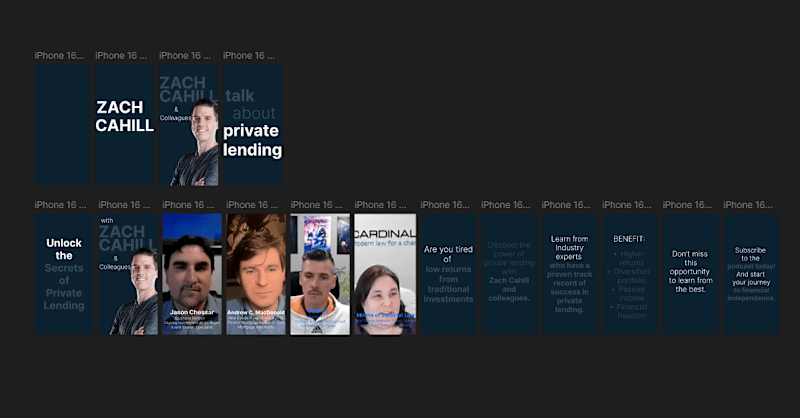800x418 pixels.
Task: Select the Andrew C. MacDonald video frame
Action: (256, 275)
